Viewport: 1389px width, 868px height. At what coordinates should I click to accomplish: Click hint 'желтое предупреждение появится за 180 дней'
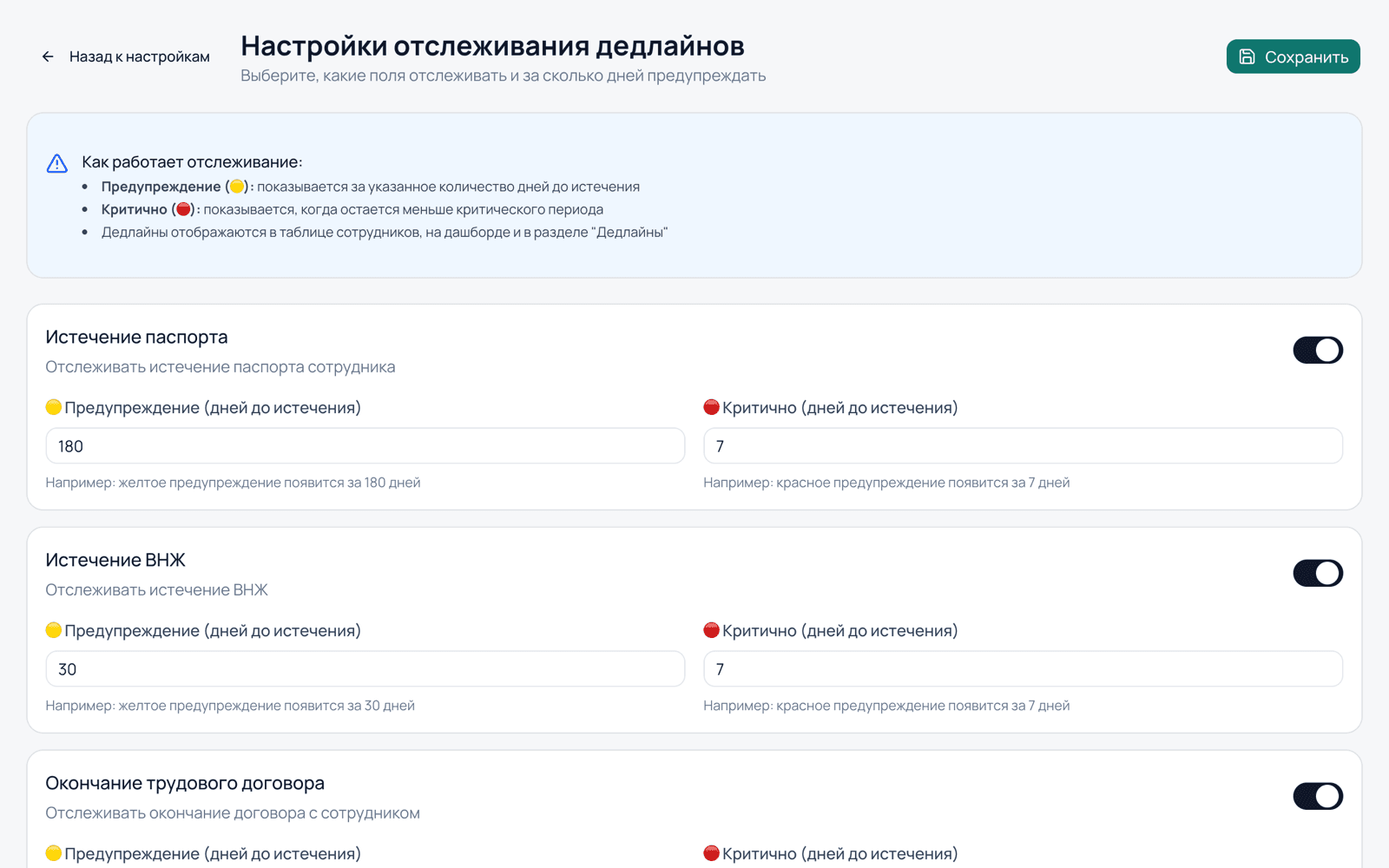click(x=269, y=483)
